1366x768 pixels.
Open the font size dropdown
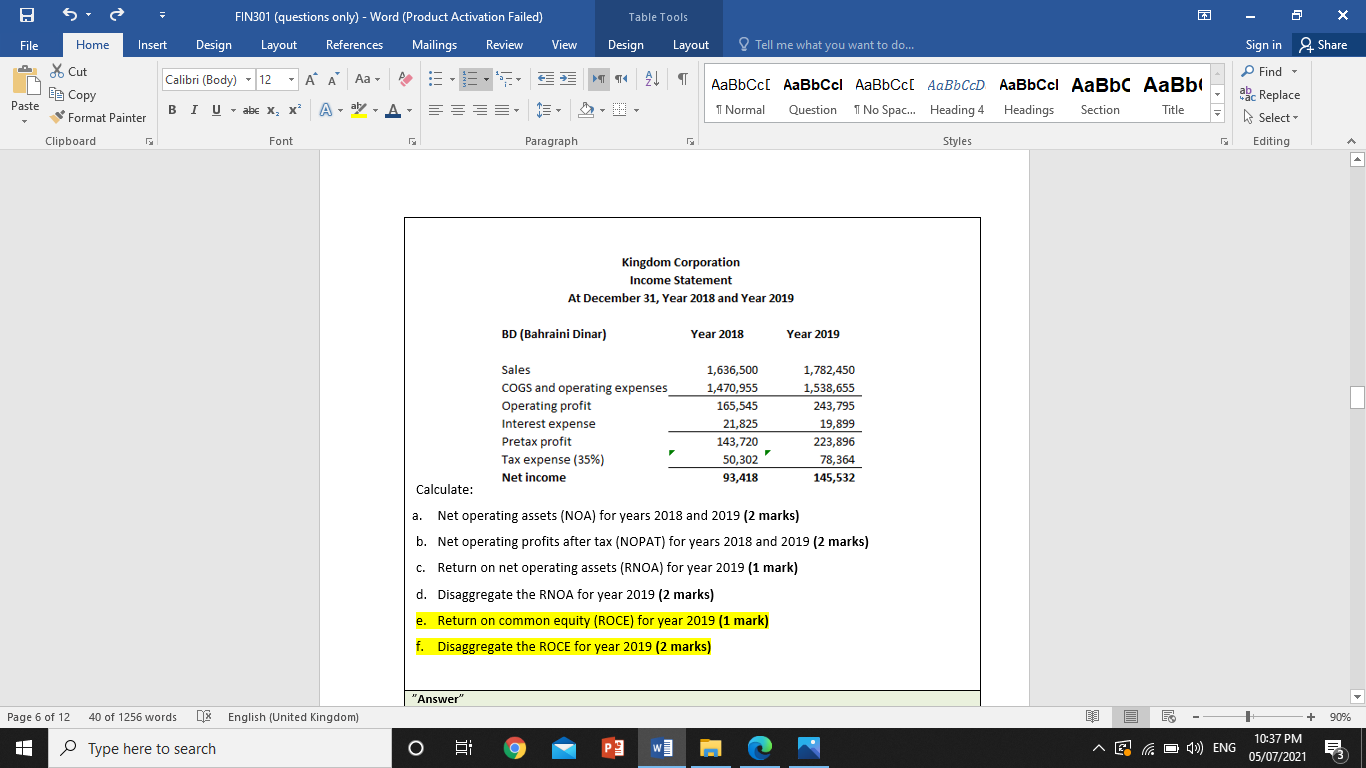tap(291, 79)
